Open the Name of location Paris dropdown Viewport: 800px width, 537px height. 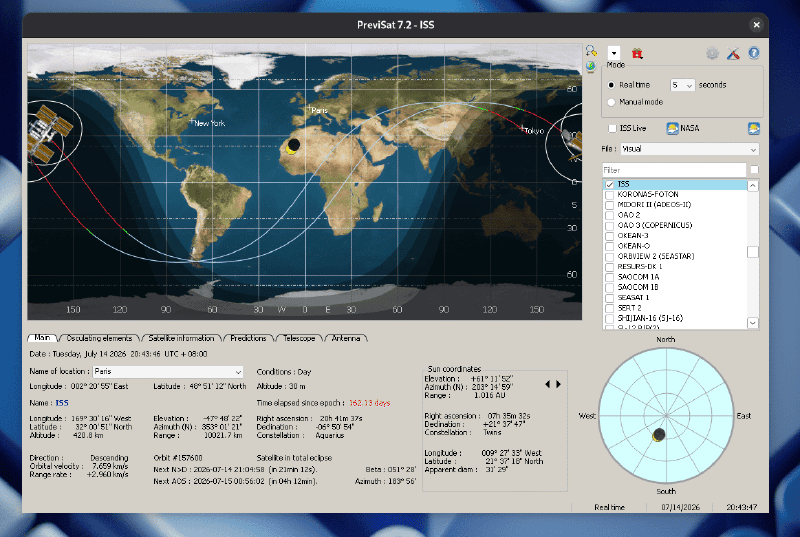pos(167,371)
